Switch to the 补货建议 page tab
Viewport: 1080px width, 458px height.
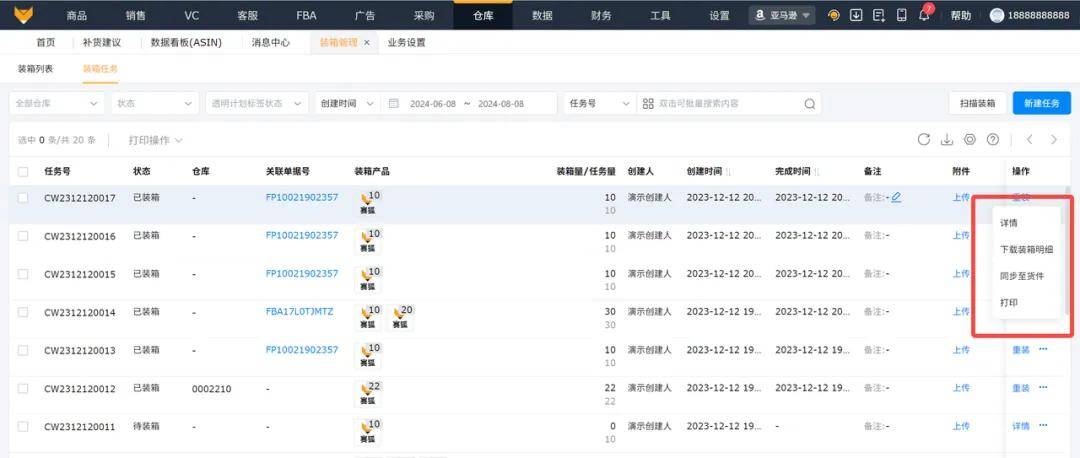point(101,43)
